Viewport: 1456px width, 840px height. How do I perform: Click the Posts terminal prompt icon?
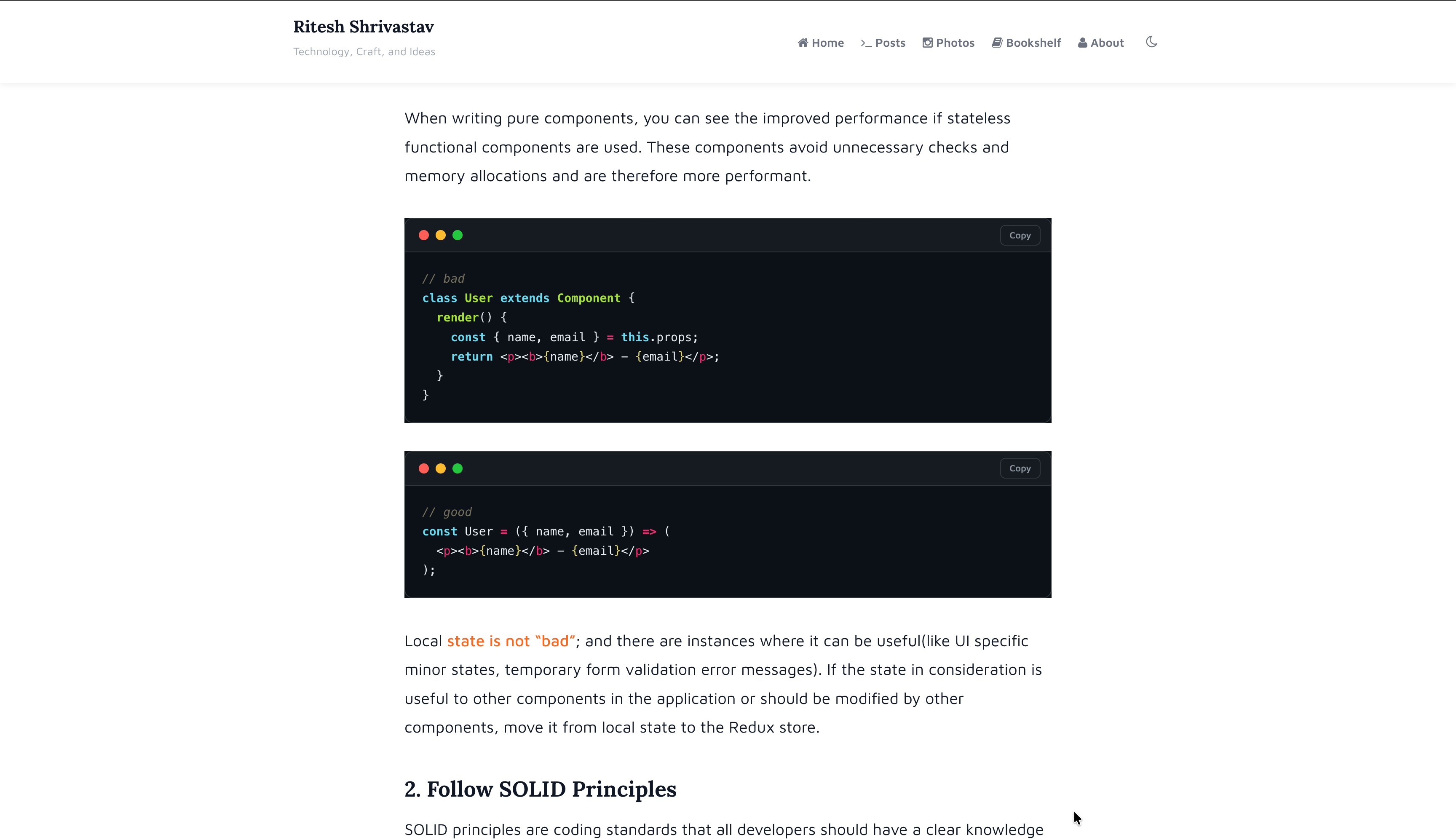866,43
